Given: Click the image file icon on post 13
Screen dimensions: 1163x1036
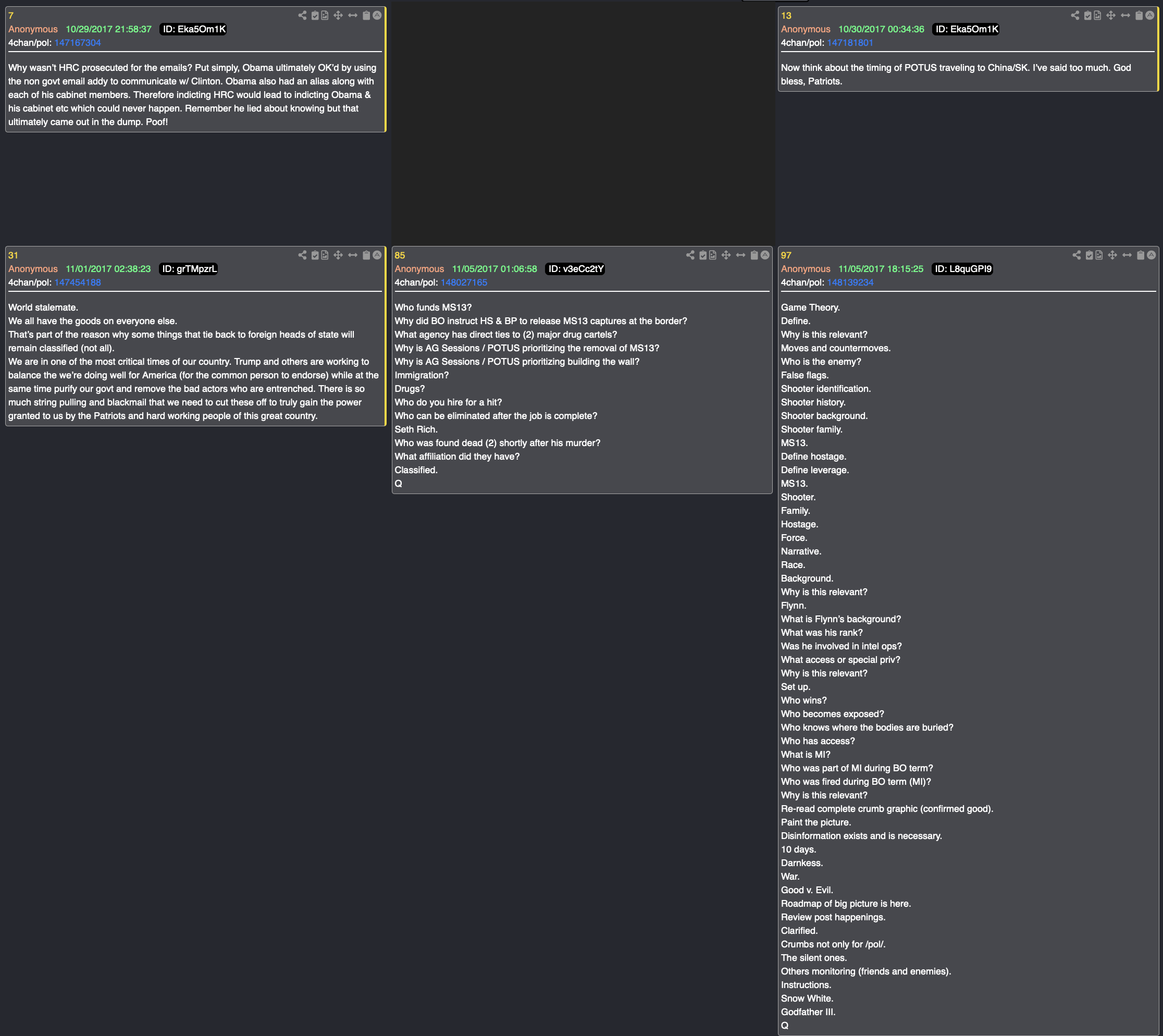Looking at the screenshot, I should point(1097,15).
